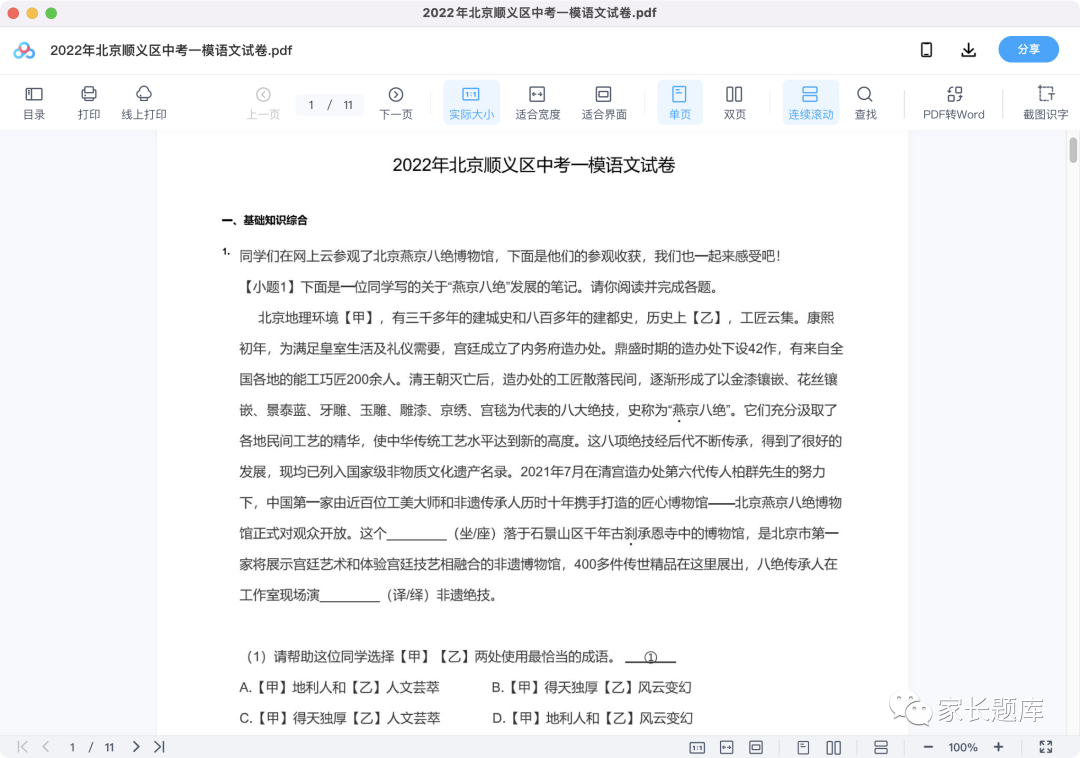The height and width of the screenshot is (758, 1080).
Task: Click the 打印 print icon
Action: pos(89,94)
